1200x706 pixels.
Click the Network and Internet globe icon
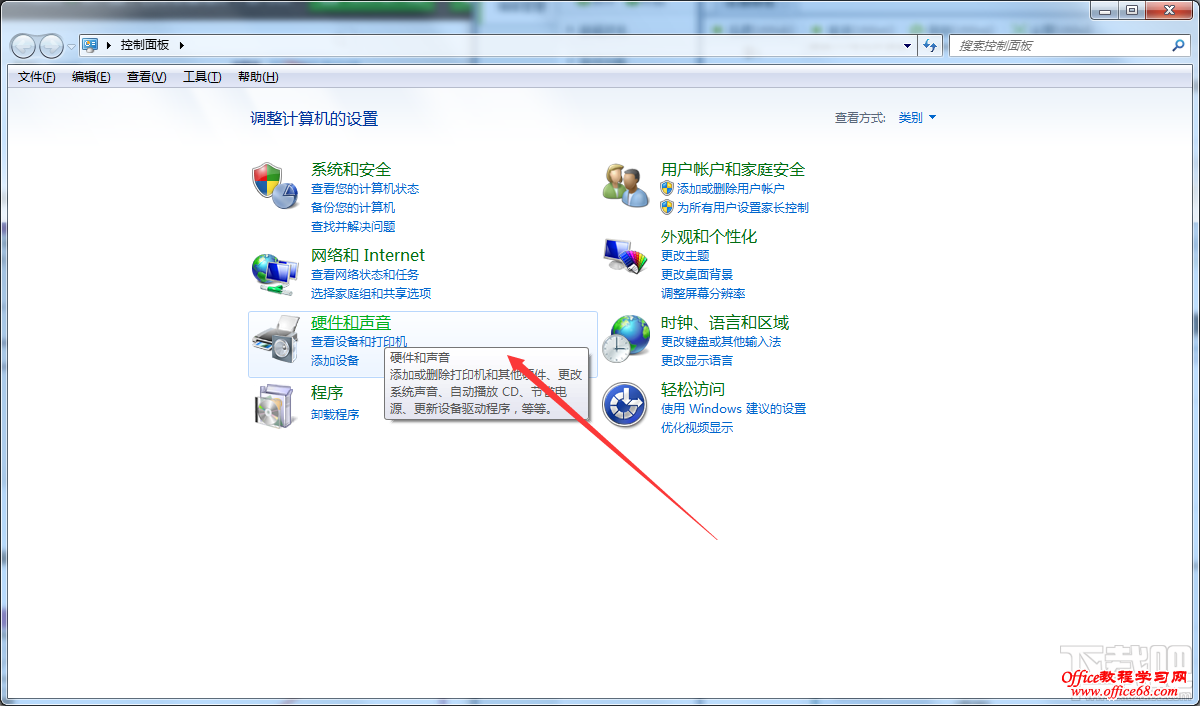pos(274,272)
